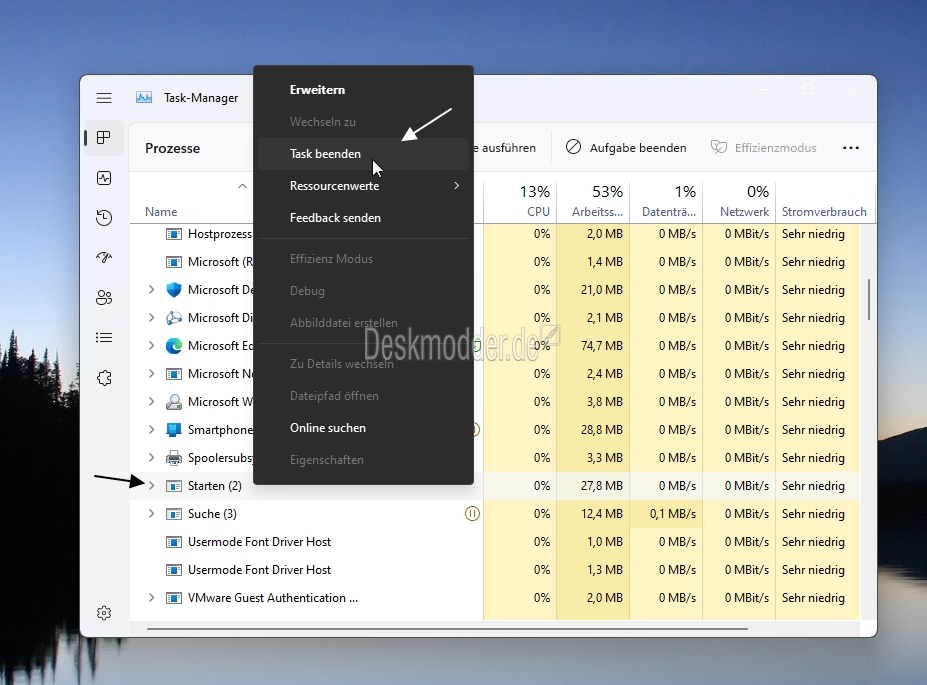Expand the Starten (2) process group
Screen dimensions: 927x685
coord(151,486)
